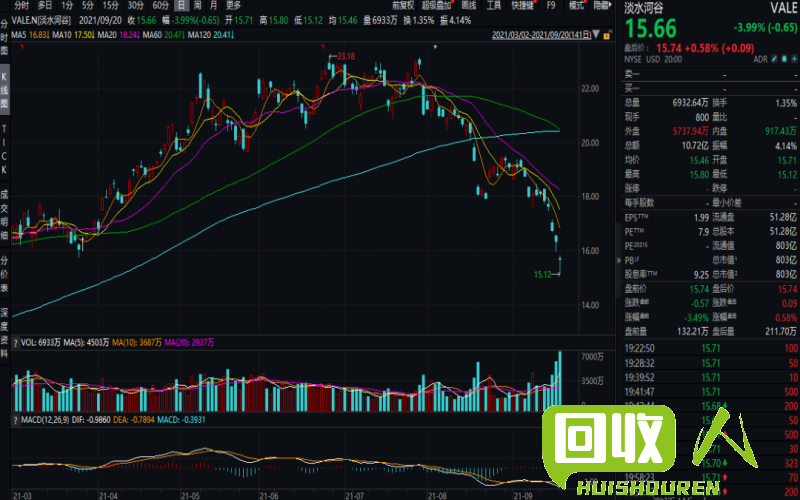Screen dimensions: 800x500
Task: Click the 外盘 5737.94万 value
Action: coord(690,131)
